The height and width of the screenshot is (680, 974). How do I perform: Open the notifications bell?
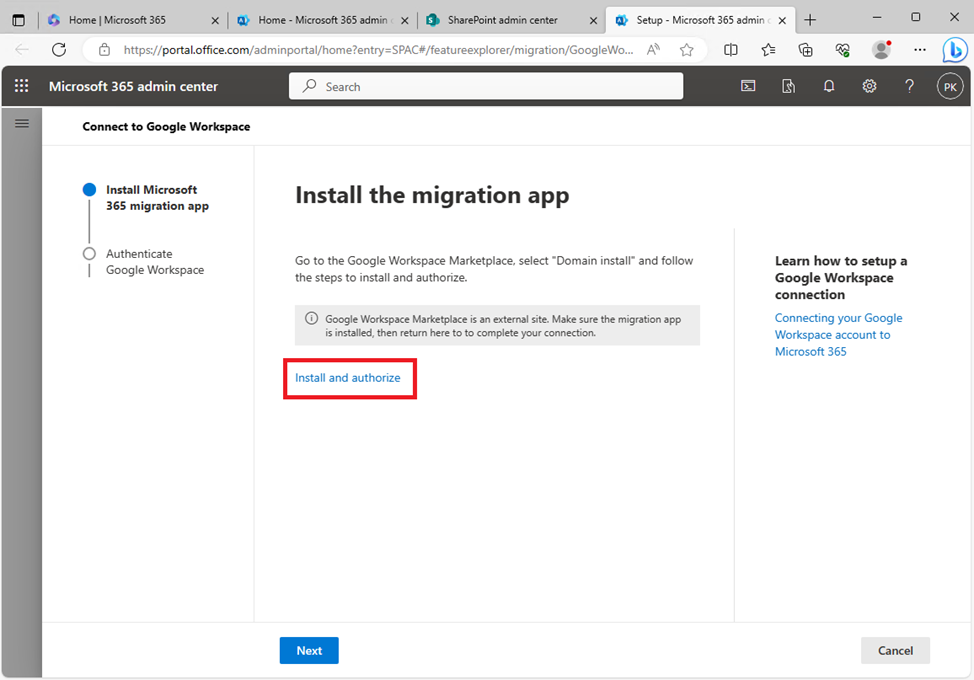pos(829,86)
